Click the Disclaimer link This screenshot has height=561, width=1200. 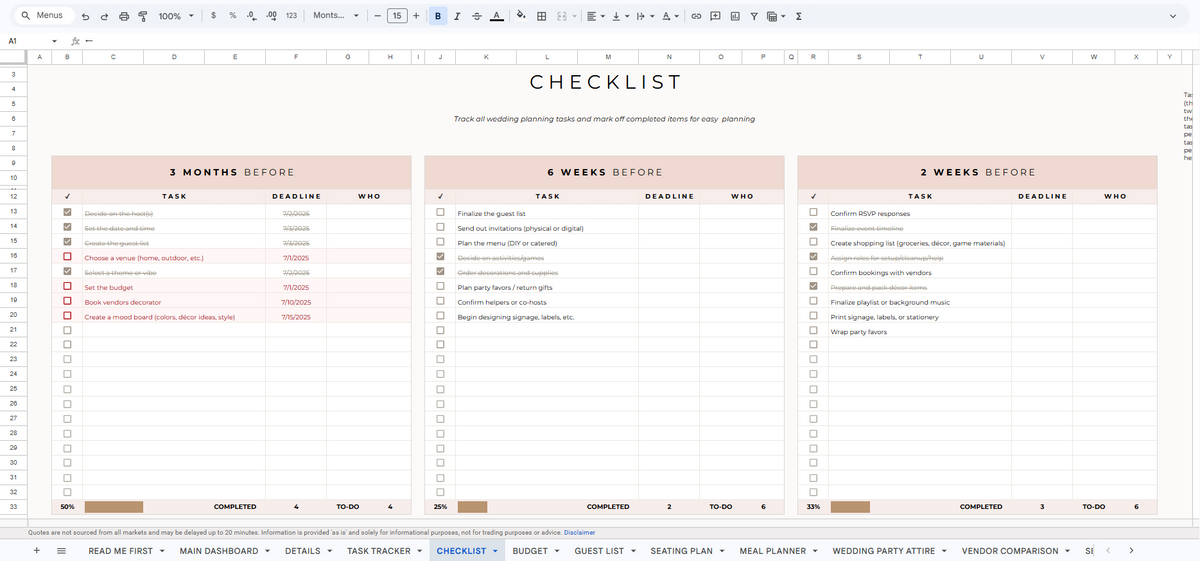[x=579, y=533]
